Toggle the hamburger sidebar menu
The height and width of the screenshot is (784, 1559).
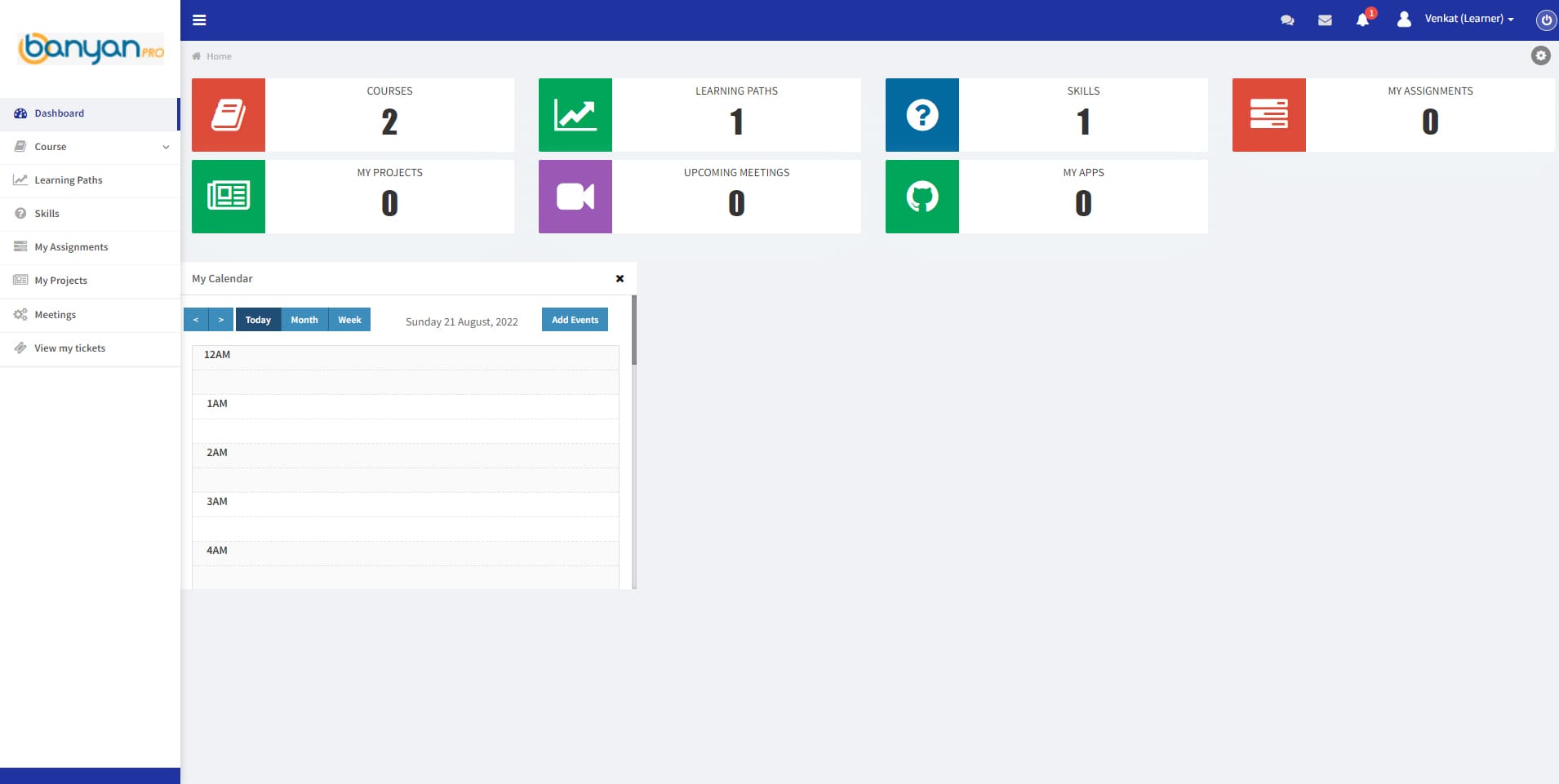pos(199,20)
